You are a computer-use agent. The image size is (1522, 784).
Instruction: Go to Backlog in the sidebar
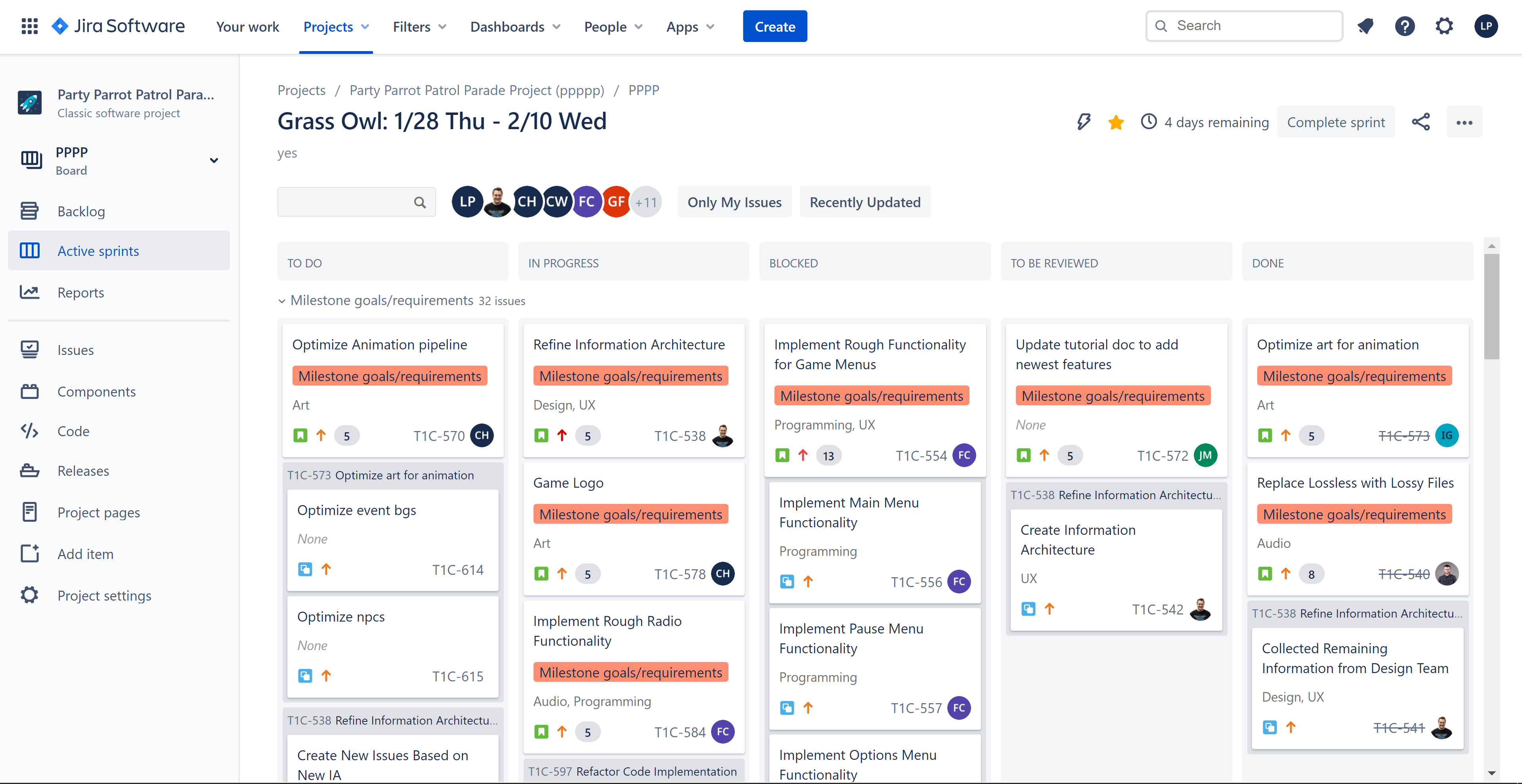click(81, 211)
